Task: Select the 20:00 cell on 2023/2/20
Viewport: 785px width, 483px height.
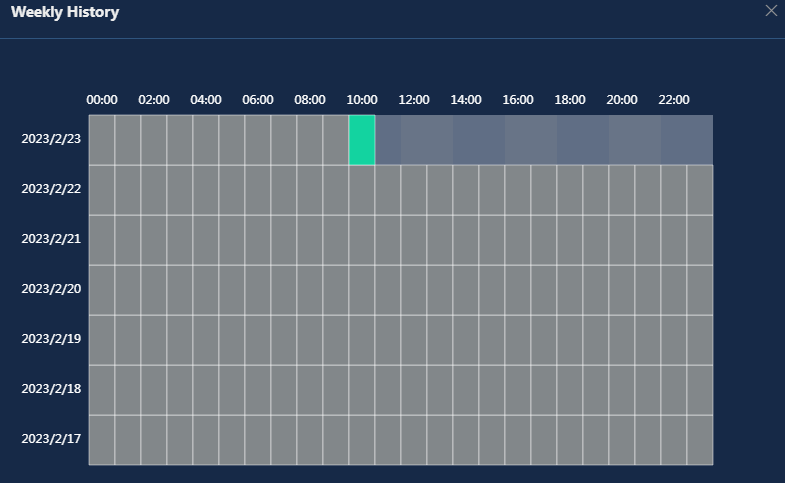Action: tap(622, 290)
